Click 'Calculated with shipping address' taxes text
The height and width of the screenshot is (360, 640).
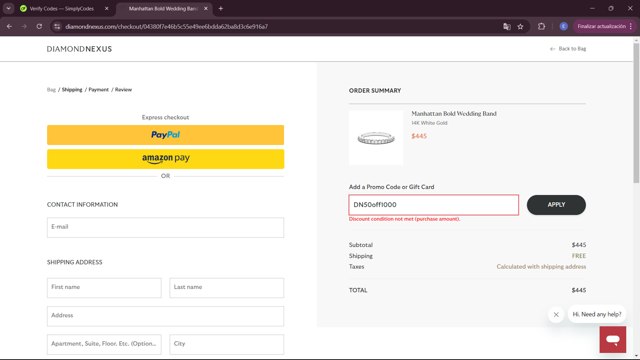coord(541,267)
